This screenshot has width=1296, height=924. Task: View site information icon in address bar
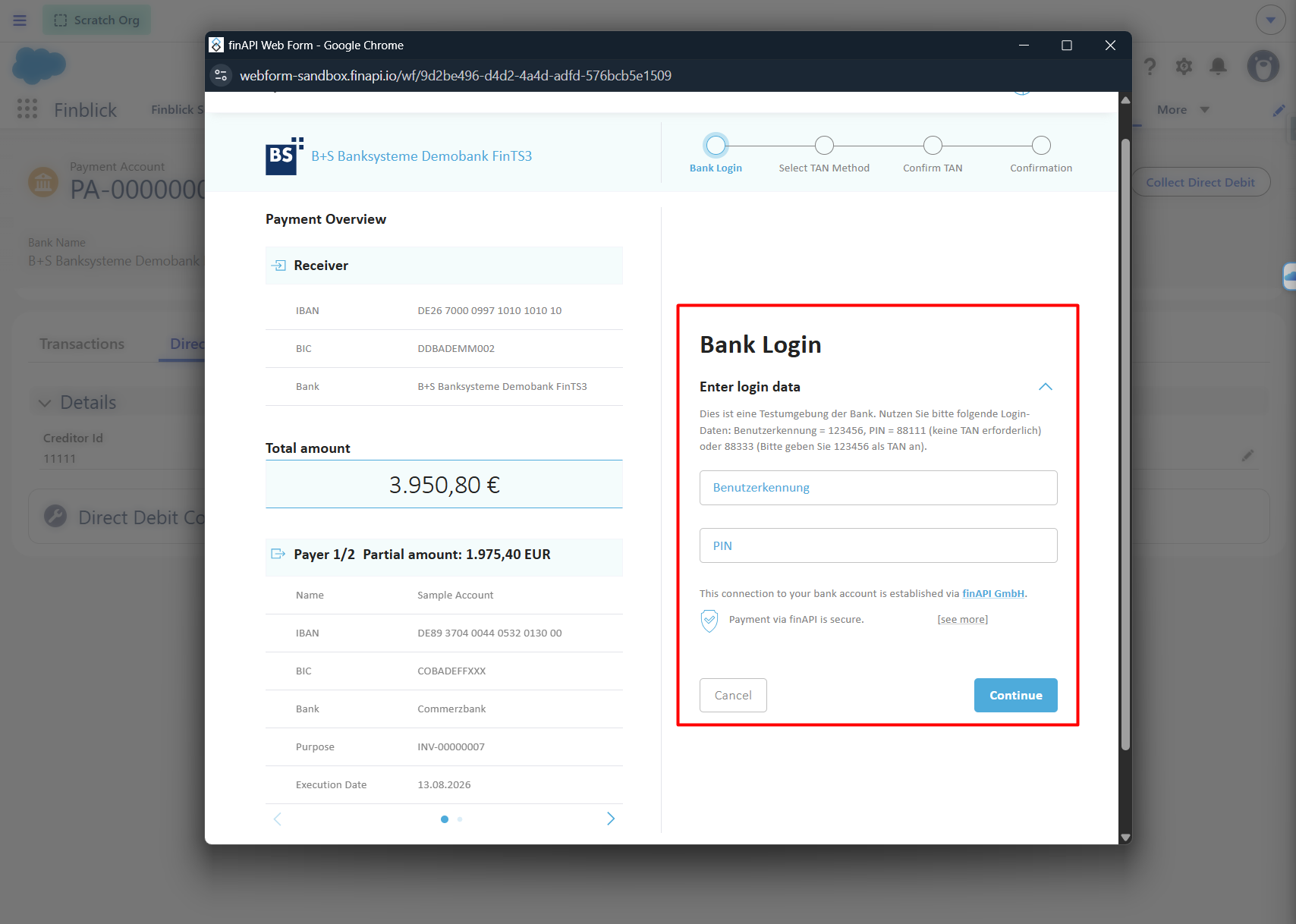(x=222, y=76)
